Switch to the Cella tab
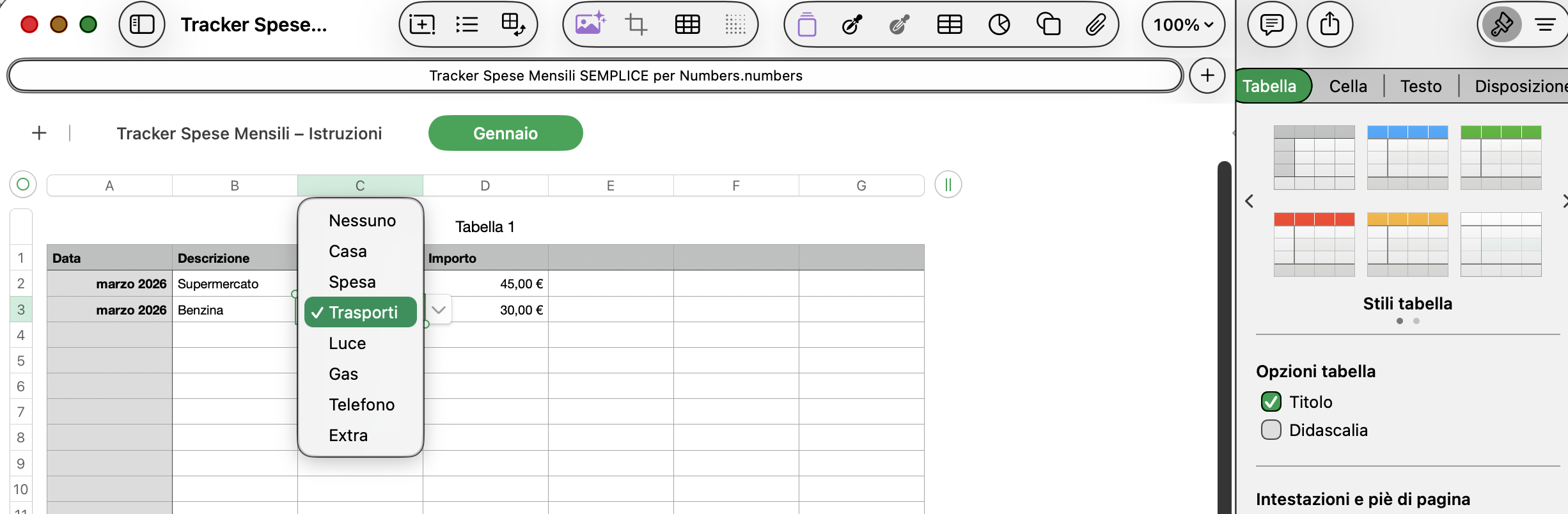1568x514 pixels. (1347, 86)
